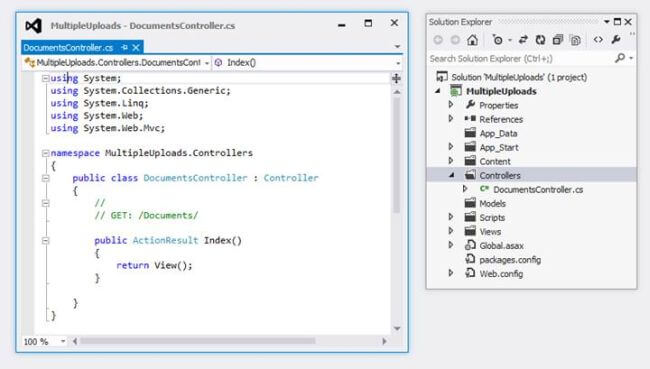
Task: Click the search magnifier in Solution Explorer
Action: point(620,58)
